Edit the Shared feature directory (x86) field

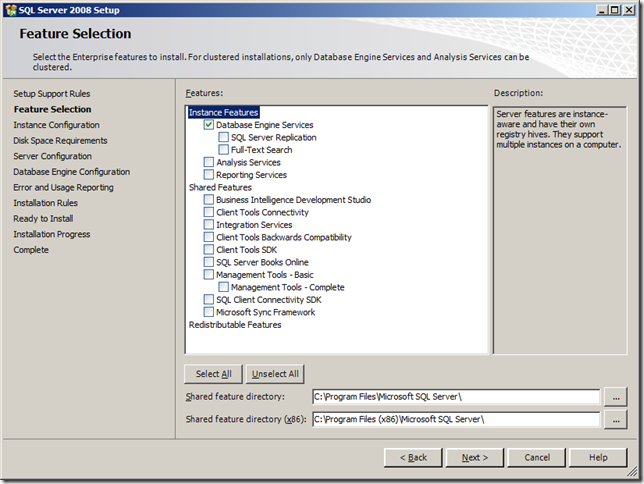pyautogui.click(x=456, y=419)
